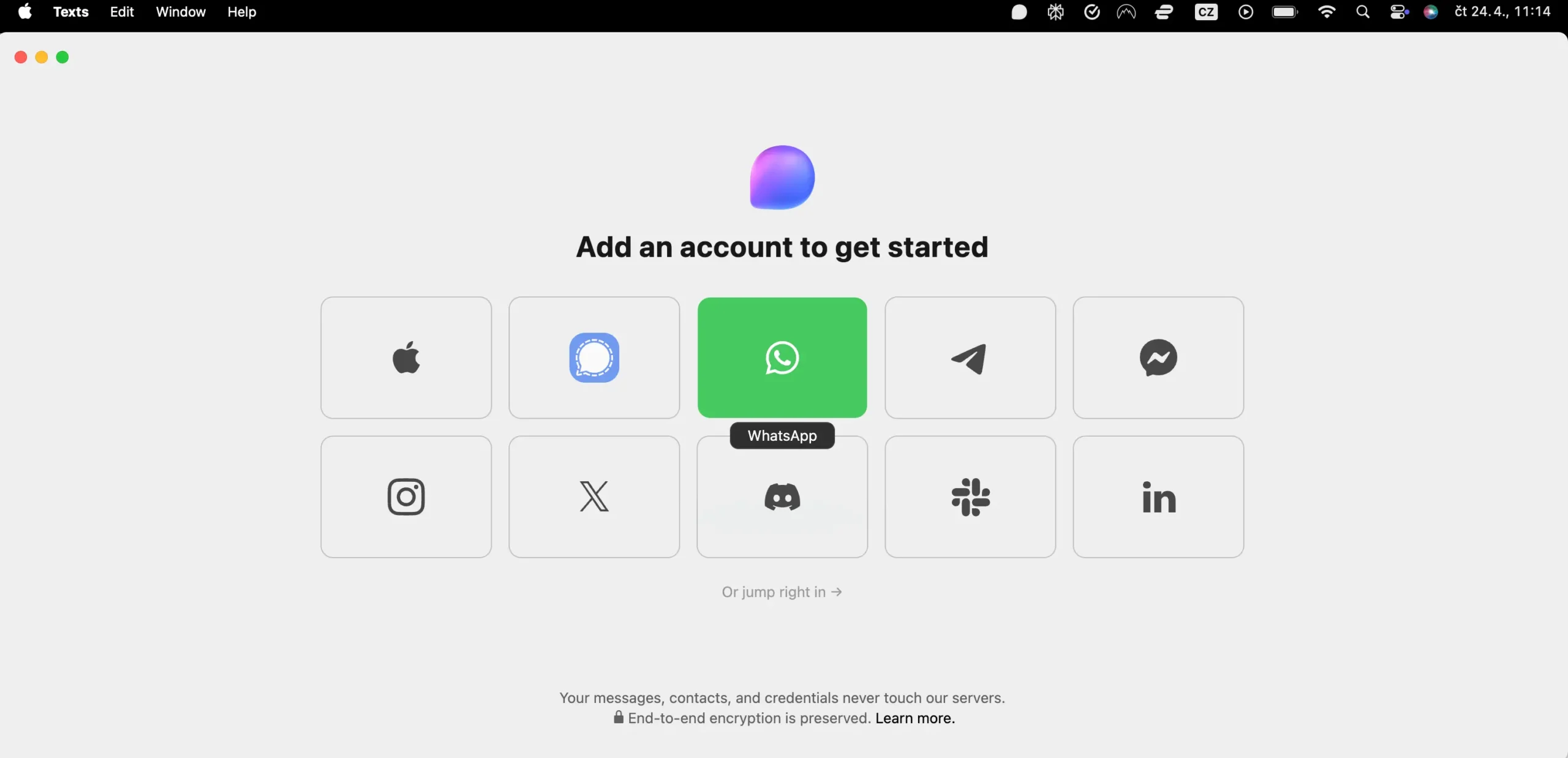This screenshot has height=758, width=1568.
Task: Select the Slack account tile
Action: (970, 497)
